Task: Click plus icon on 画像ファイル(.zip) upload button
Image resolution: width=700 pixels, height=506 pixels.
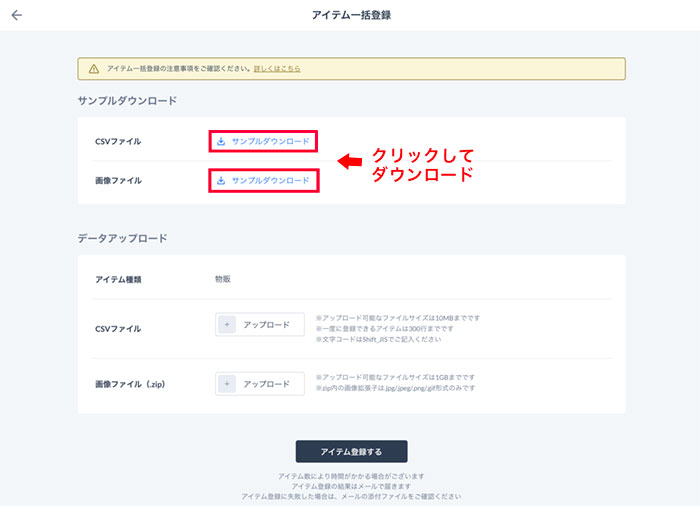Action: (x=227, y=384)
